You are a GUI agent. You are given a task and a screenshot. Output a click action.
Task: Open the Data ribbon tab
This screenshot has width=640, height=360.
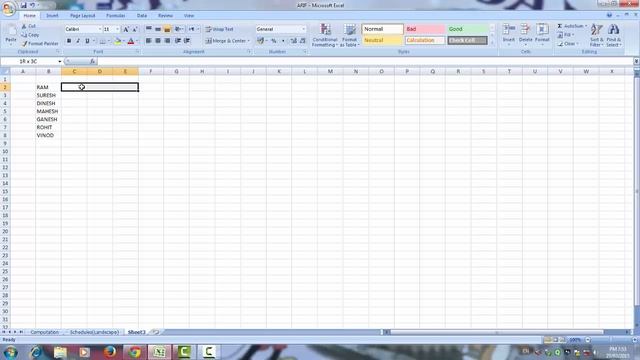pyautogui.click(x=142, y=16)
